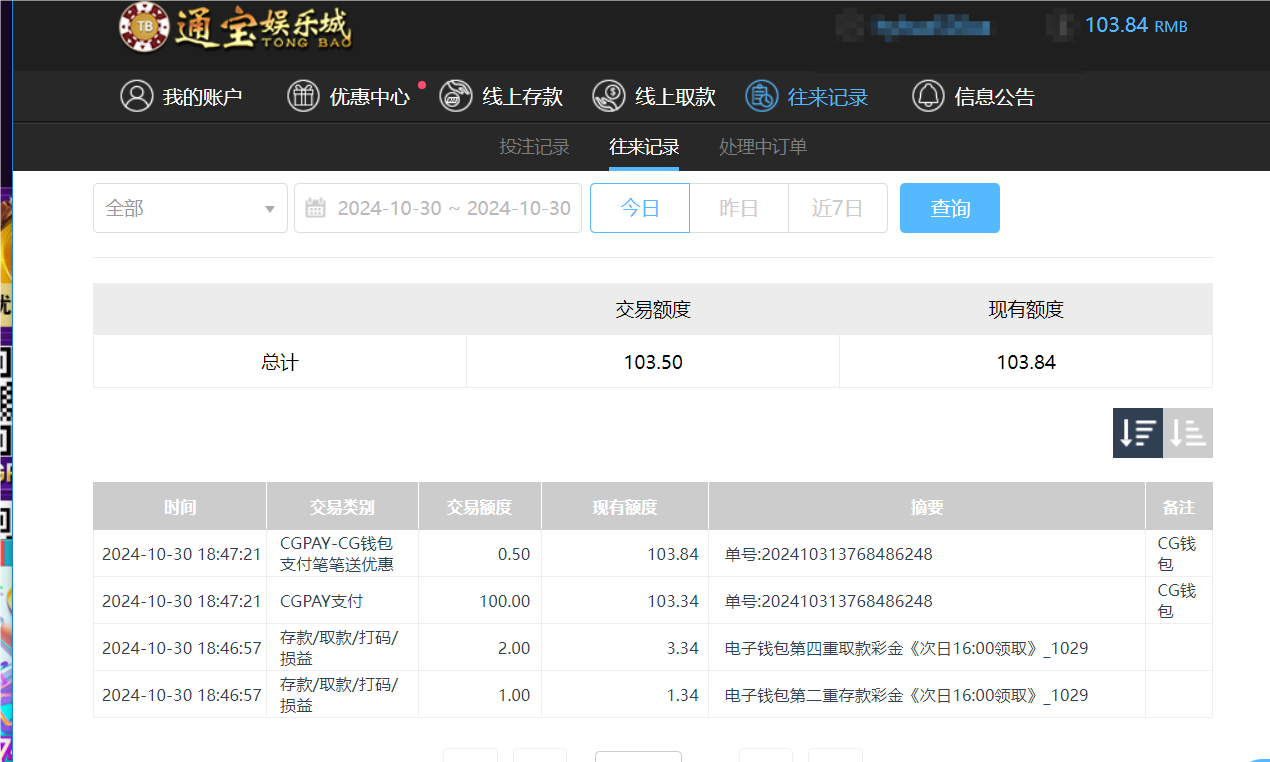Open the 处理中订单 tab

click(x=763, y=146)
